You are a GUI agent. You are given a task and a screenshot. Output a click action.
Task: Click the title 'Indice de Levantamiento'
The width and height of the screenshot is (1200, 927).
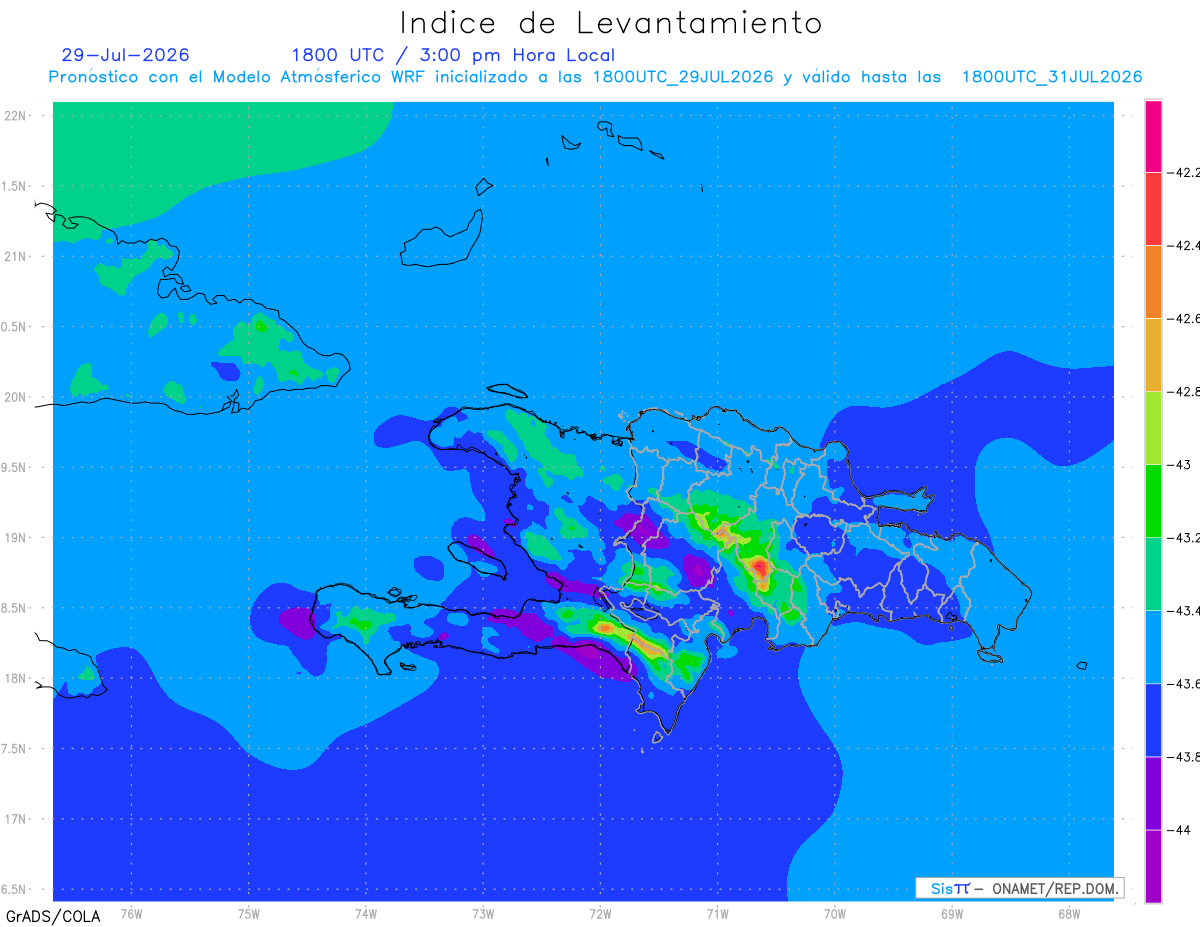click(611, 22)
